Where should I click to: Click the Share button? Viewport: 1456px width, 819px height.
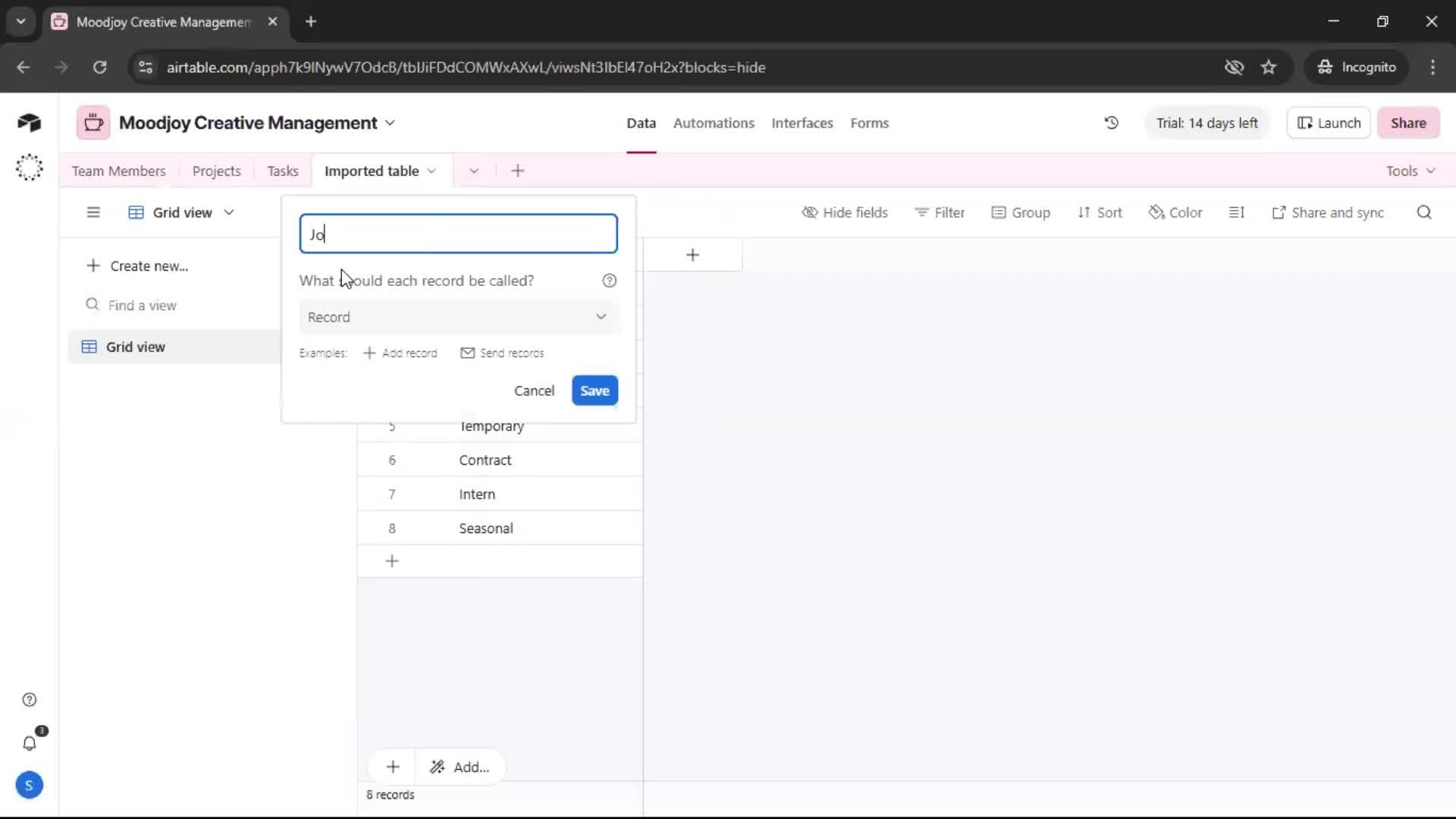[1408, 123]
